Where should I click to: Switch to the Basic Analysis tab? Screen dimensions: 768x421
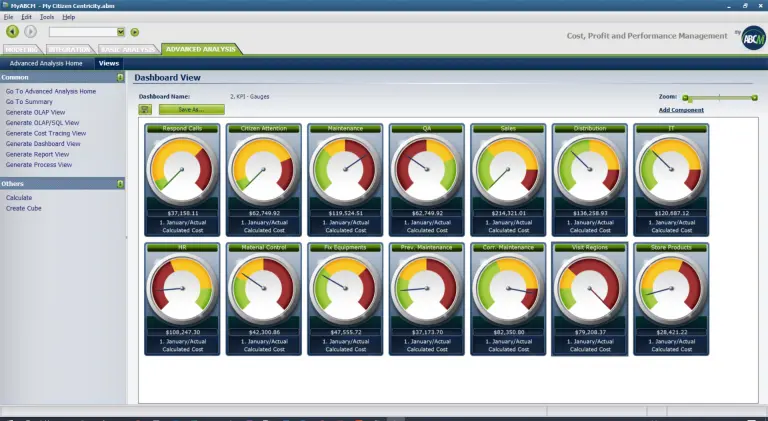[x=128, y=49]
